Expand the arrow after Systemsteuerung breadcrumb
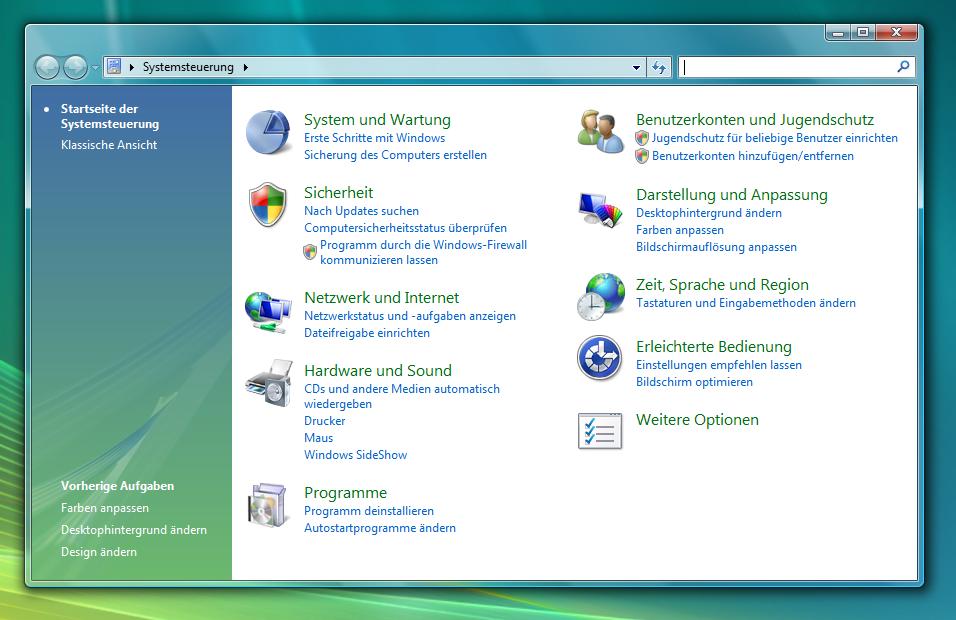The image size is (956, 620). point(246,67)
